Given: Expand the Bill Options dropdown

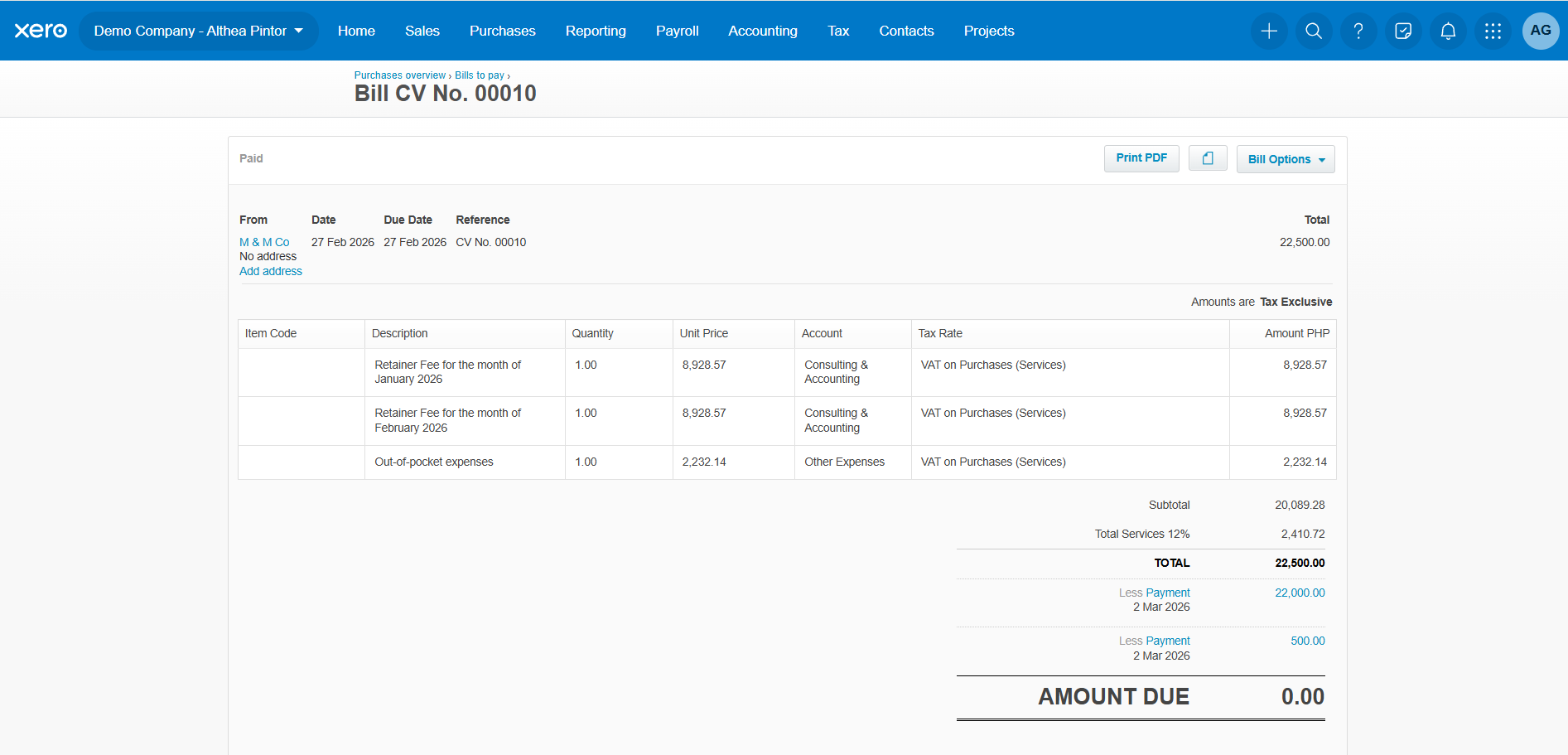Looking at the screenshot, I should pos(1286,159).
